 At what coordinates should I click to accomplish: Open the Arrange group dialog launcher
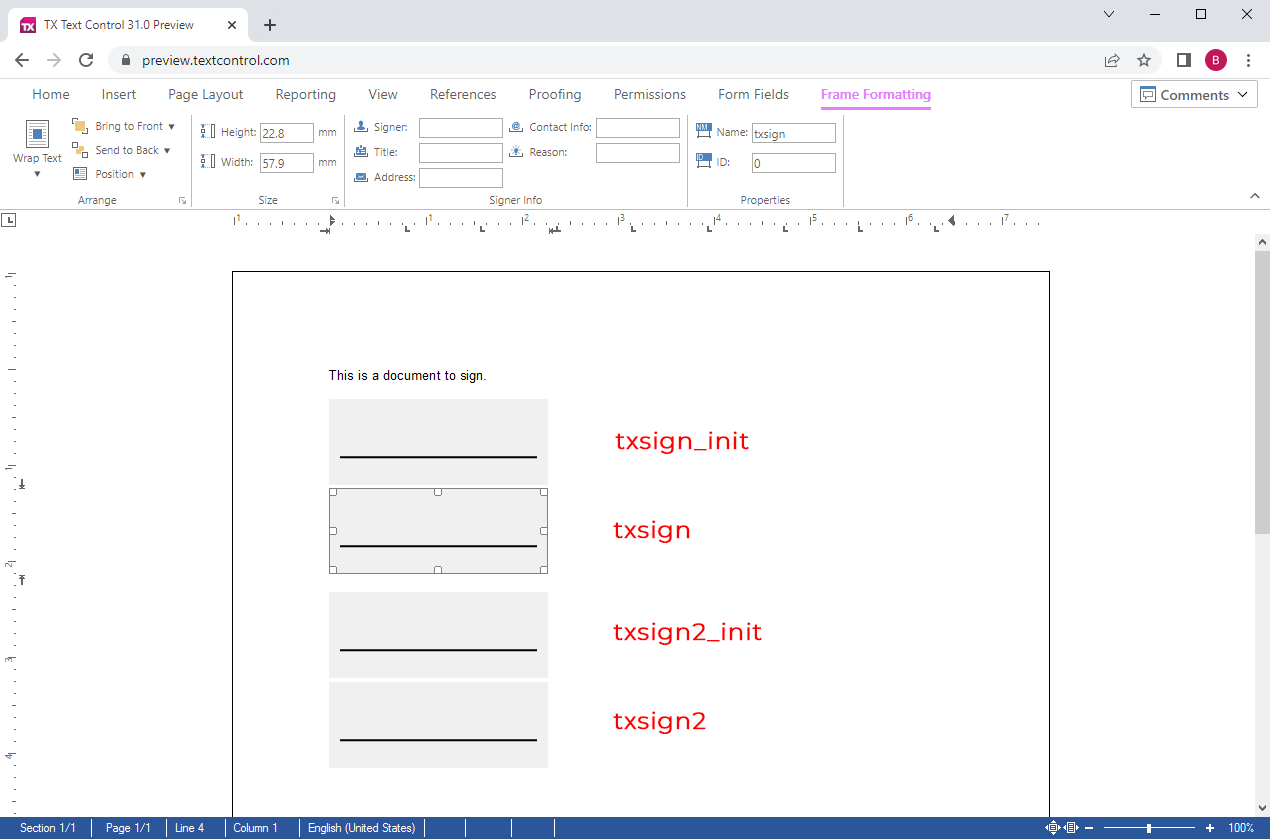click(182, 200)
